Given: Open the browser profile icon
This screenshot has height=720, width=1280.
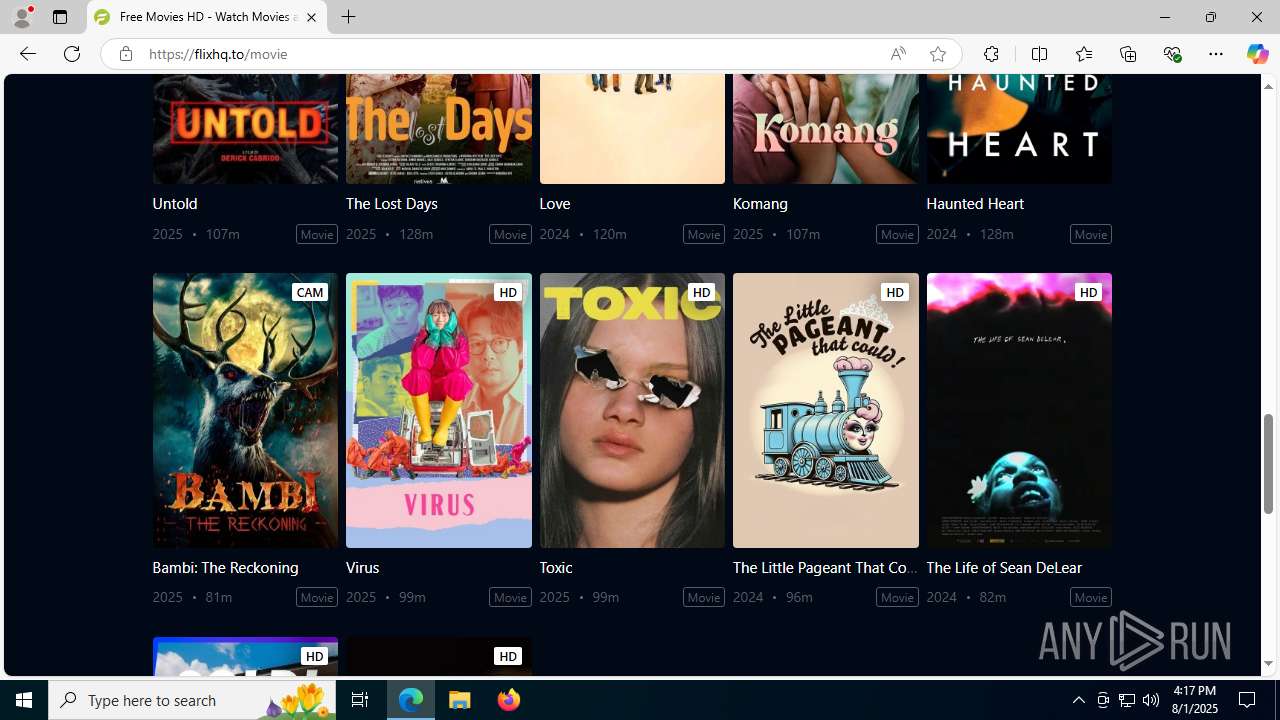Looking at the screenshot, I should 21,17.
